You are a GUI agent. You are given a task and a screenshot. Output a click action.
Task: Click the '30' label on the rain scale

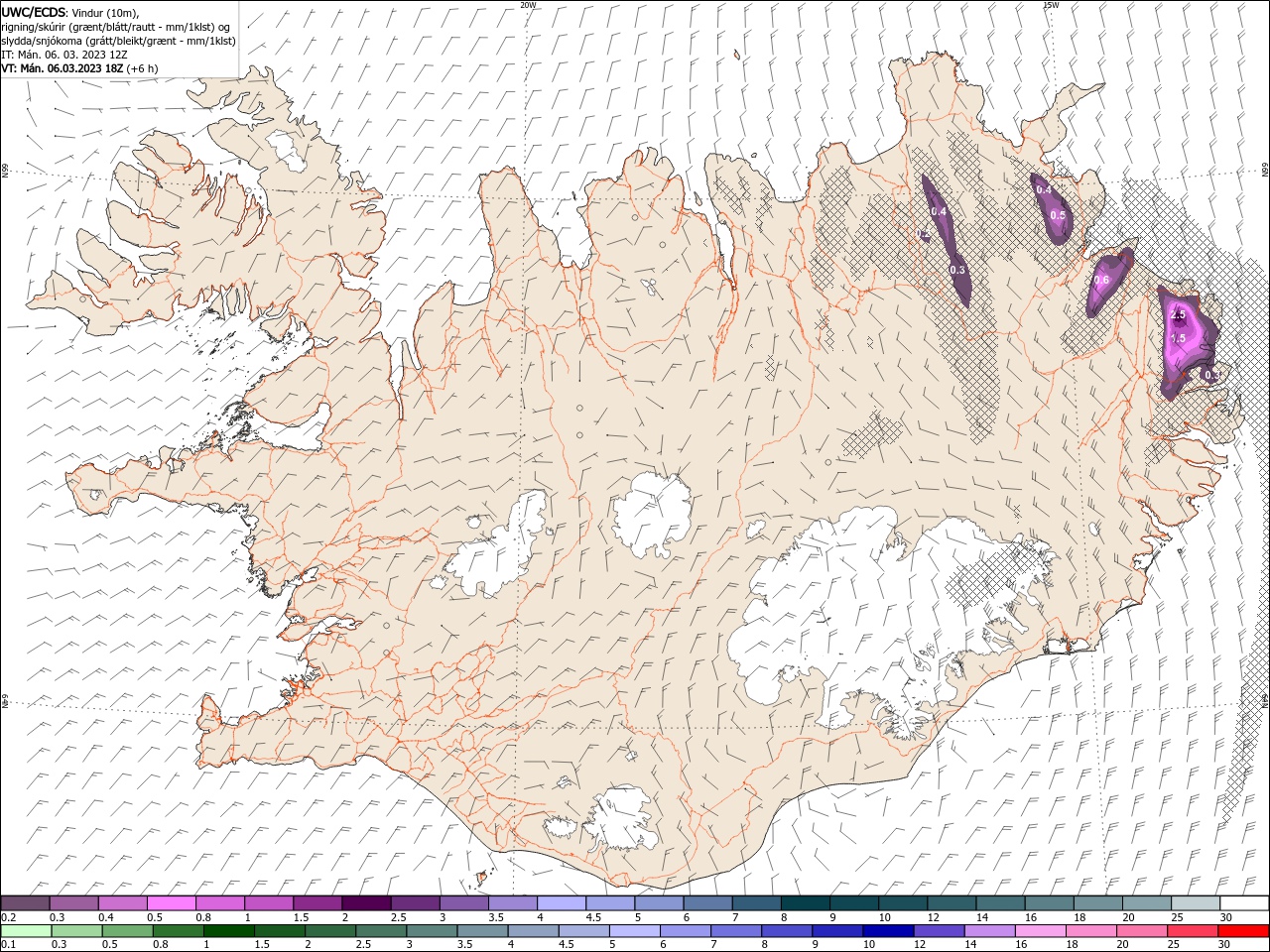pos(1226,945)
